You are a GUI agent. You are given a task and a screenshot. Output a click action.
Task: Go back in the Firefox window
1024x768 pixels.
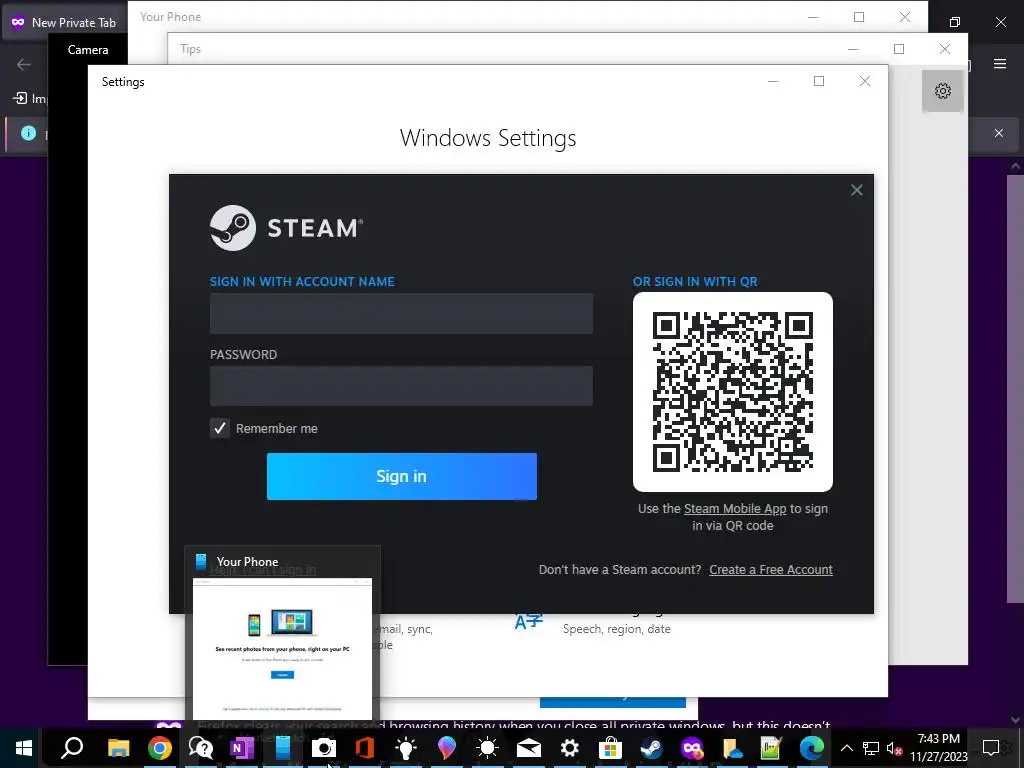click(x=24, y=64)
